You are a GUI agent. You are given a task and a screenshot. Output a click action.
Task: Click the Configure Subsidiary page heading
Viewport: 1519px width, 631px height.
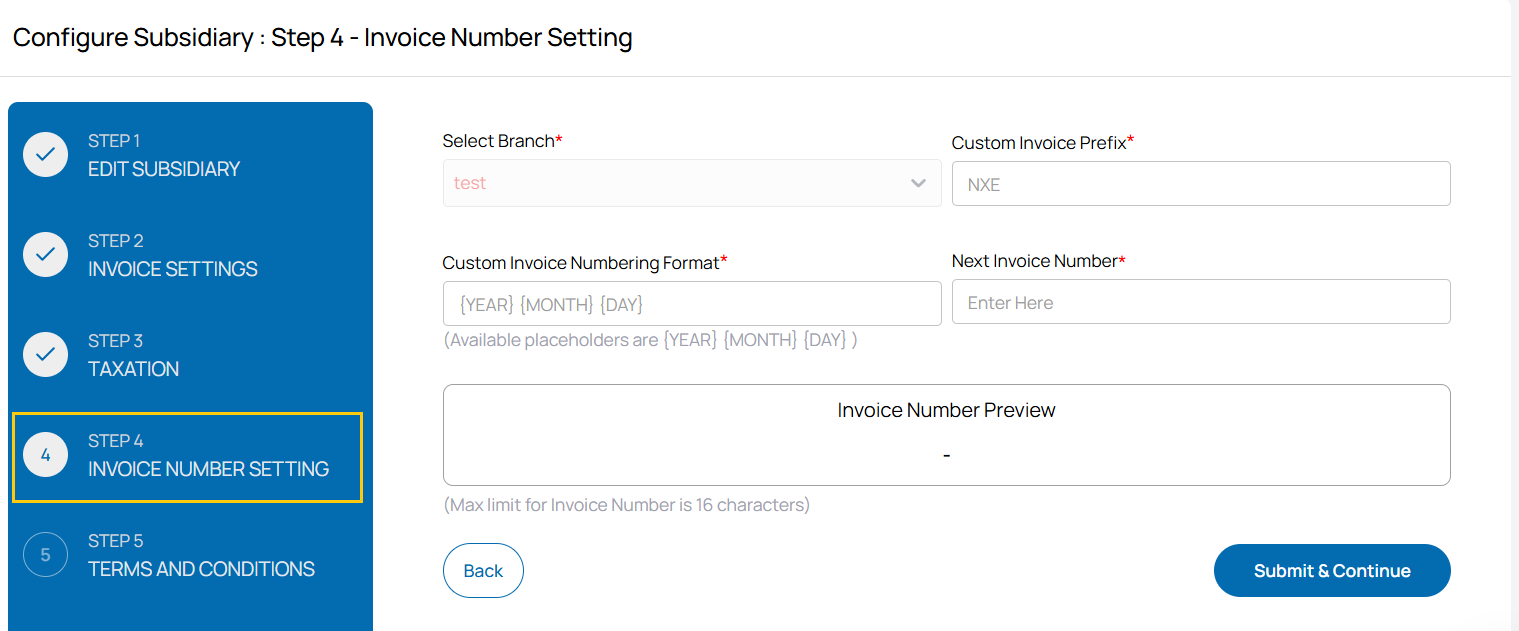tap(322, 38)
